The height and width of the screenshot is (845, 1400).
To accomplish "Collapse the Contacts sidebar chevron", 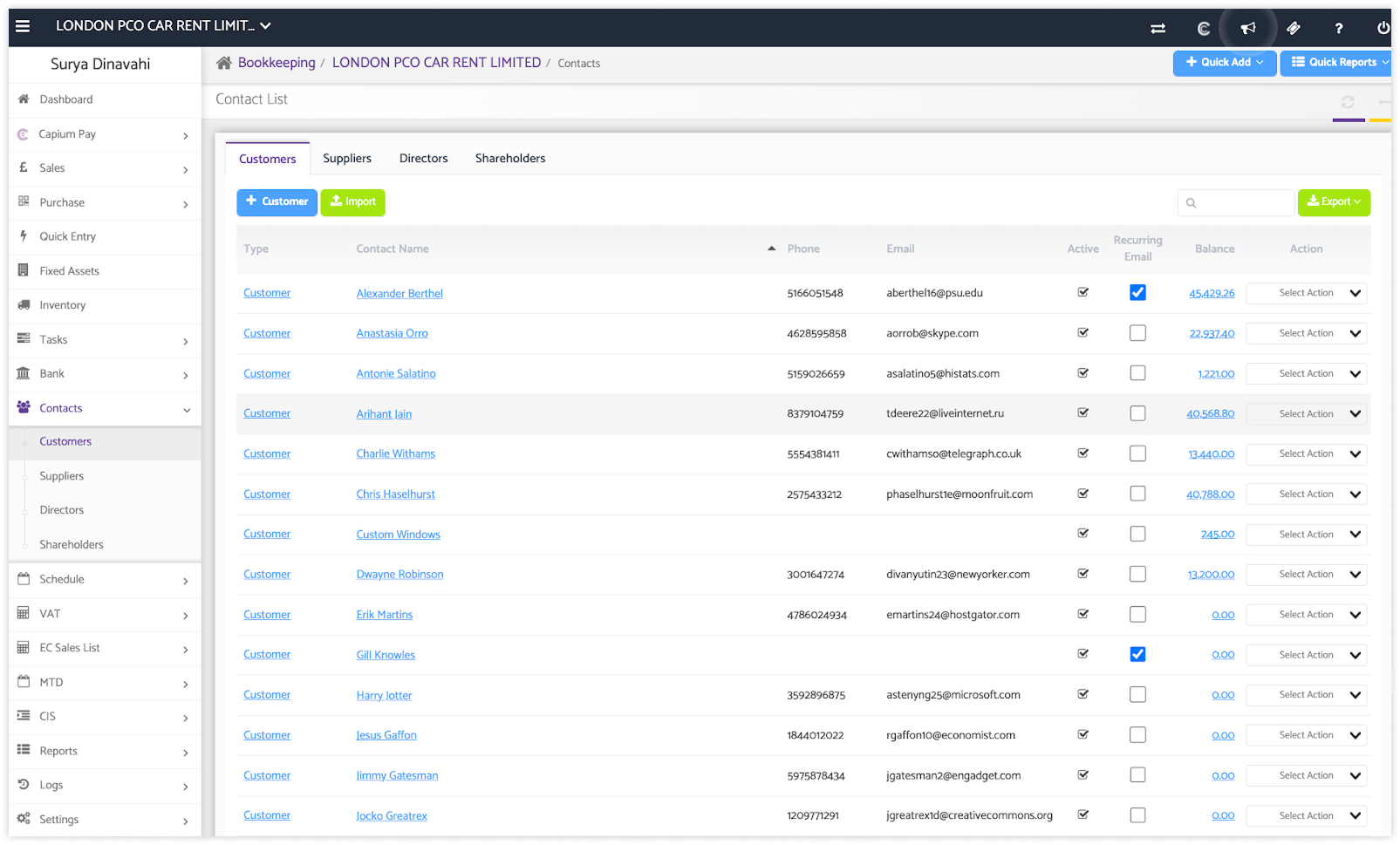I will pyautogui.click(x=187, y=409).
